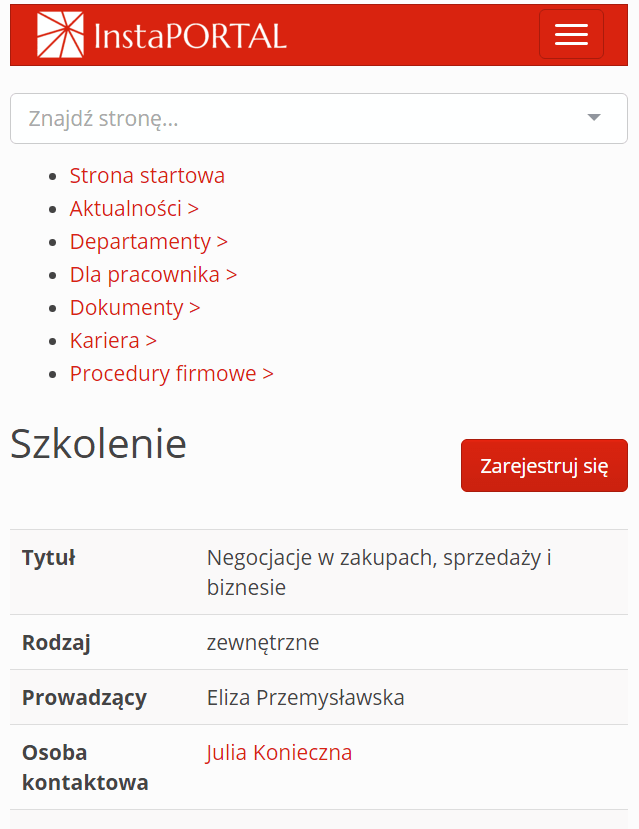Expand the Dla pracownika submenu
Image resolution: width=639 pixels, height=829 pixels.
pyautogui.click(x=231, y=274)
